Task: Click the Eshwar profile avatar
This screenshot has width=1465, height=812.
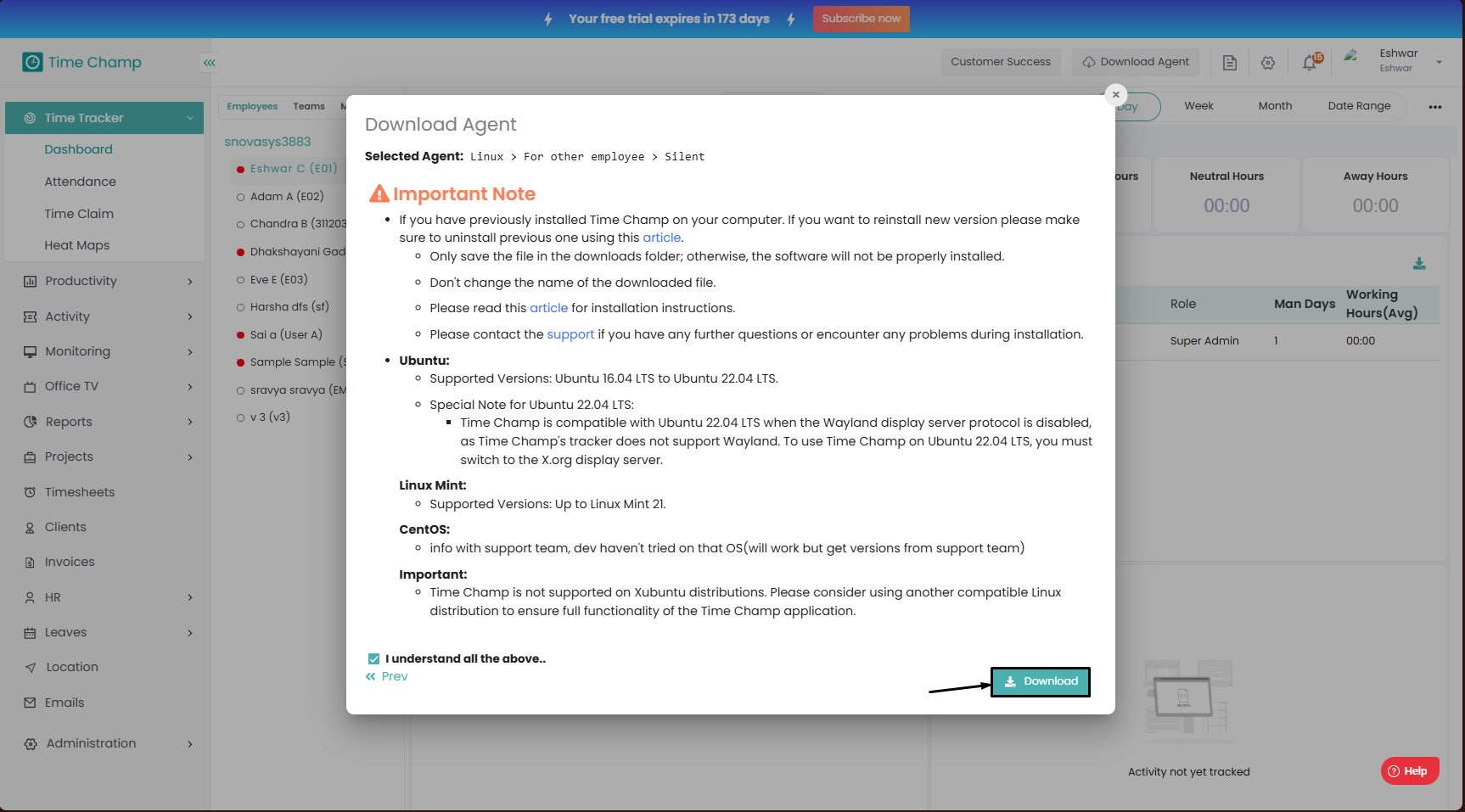Action: coord(1351,58)
